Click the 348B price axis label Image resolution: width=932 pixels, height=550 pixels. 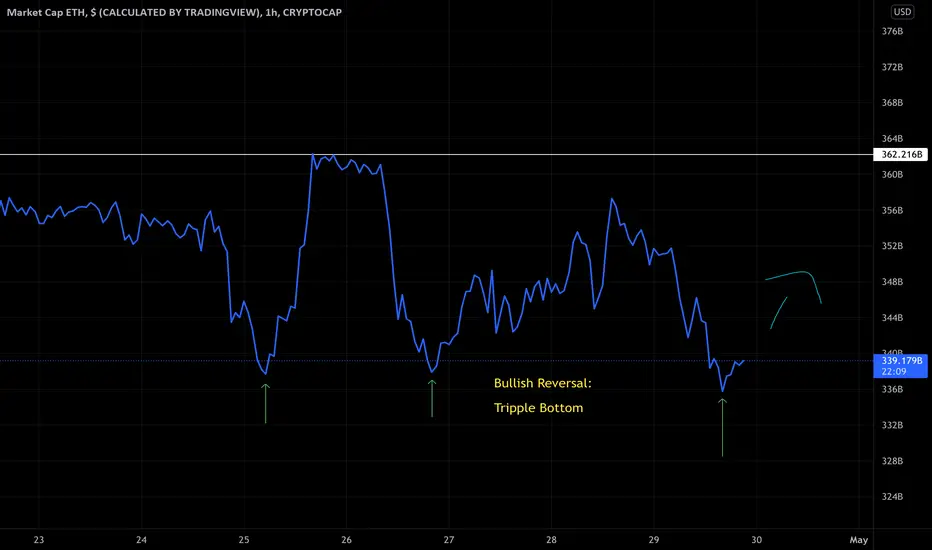[892, 282]
